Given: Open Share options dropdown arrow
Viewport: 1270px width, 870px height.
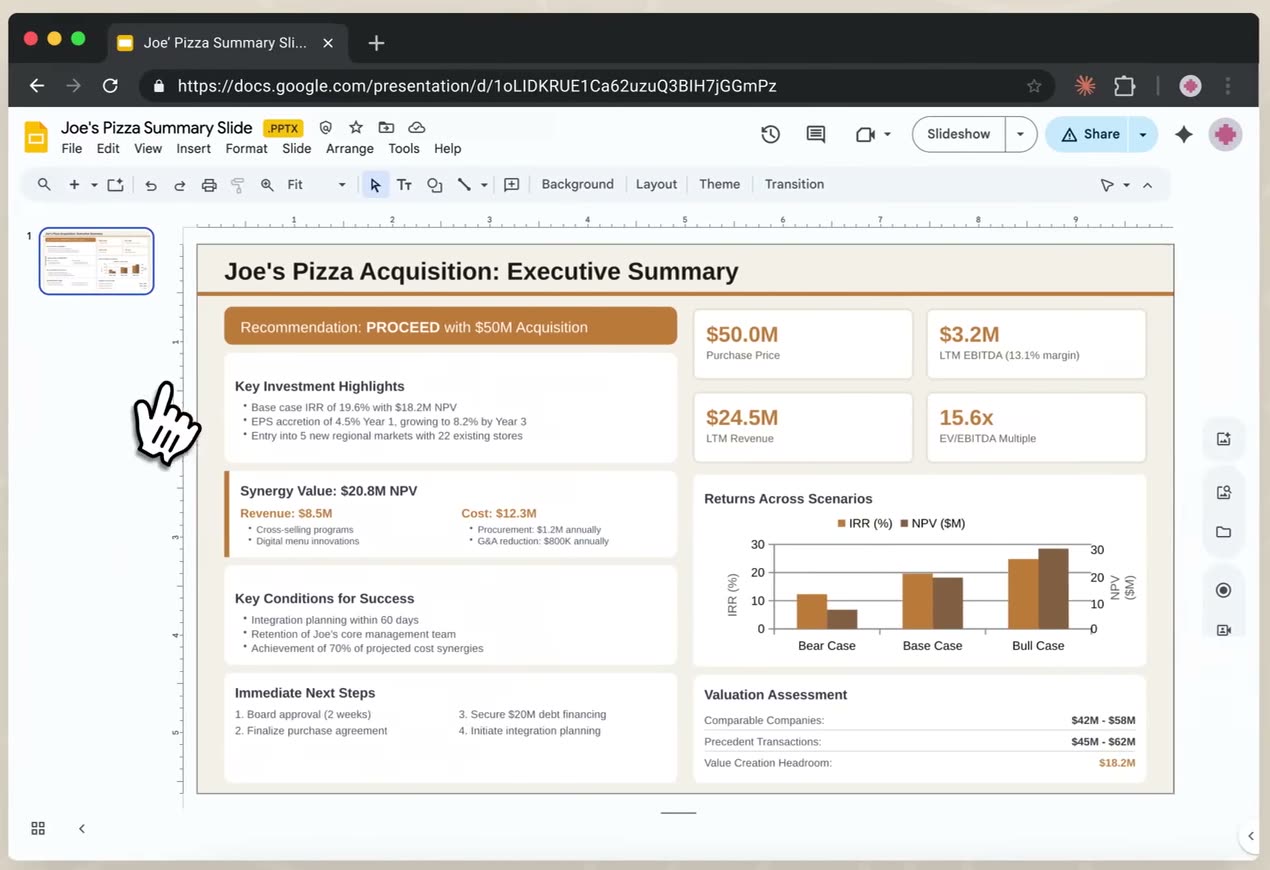Looking at the screenshot, I should (x=1142, y=134).
